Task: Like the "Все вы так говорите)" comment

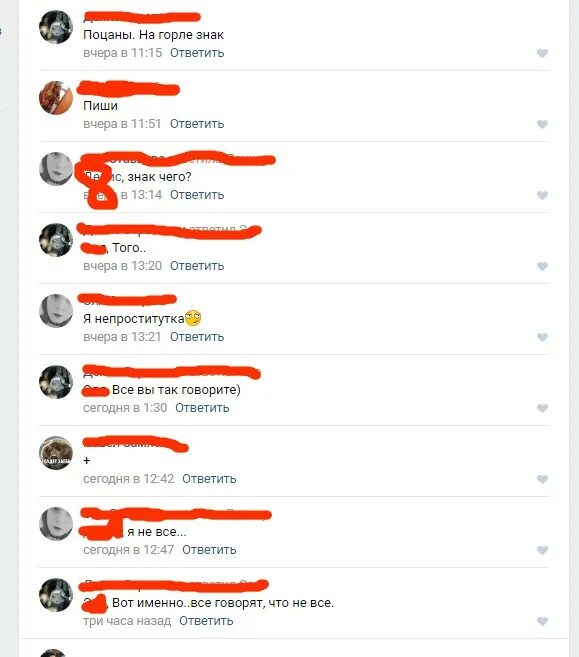Action: click(x=542, y=408)
